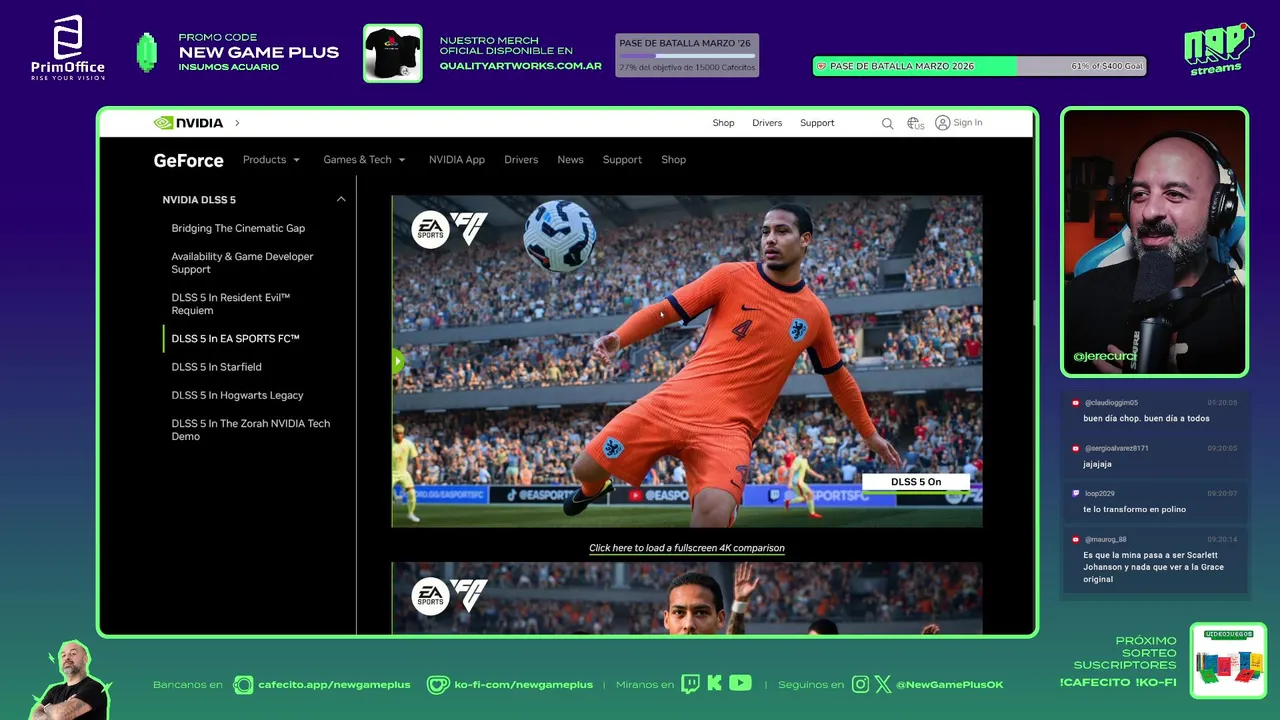Click the green gem promo code icon

point(147,53)
